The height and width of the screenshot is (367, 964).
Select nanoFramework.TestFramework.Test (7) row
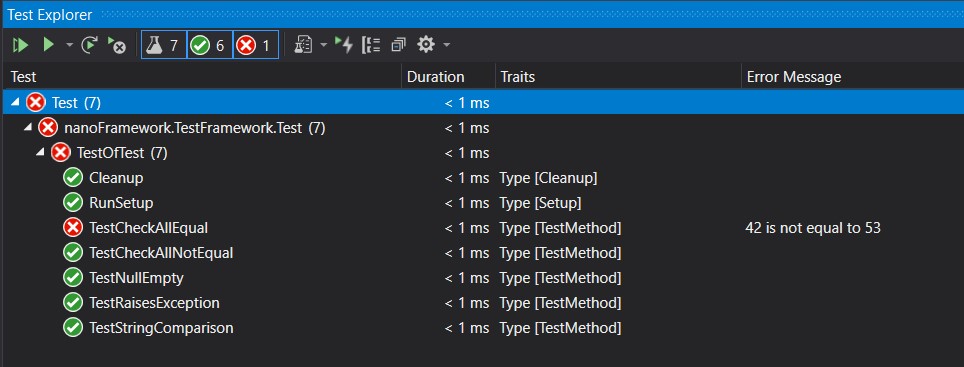482,128
